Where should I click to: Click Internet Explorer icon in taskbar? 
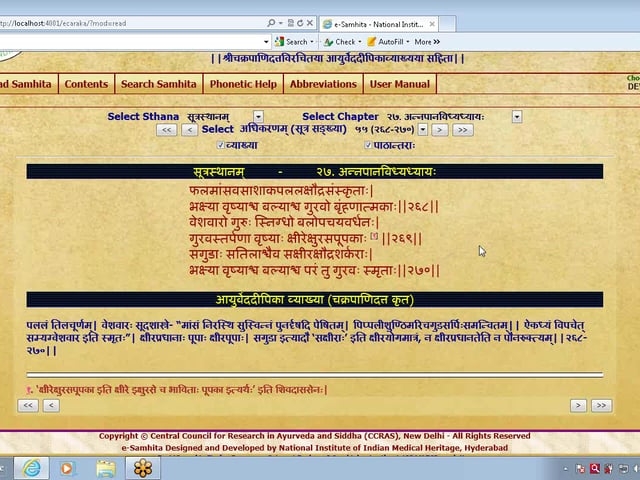click(x=31, y=467)
